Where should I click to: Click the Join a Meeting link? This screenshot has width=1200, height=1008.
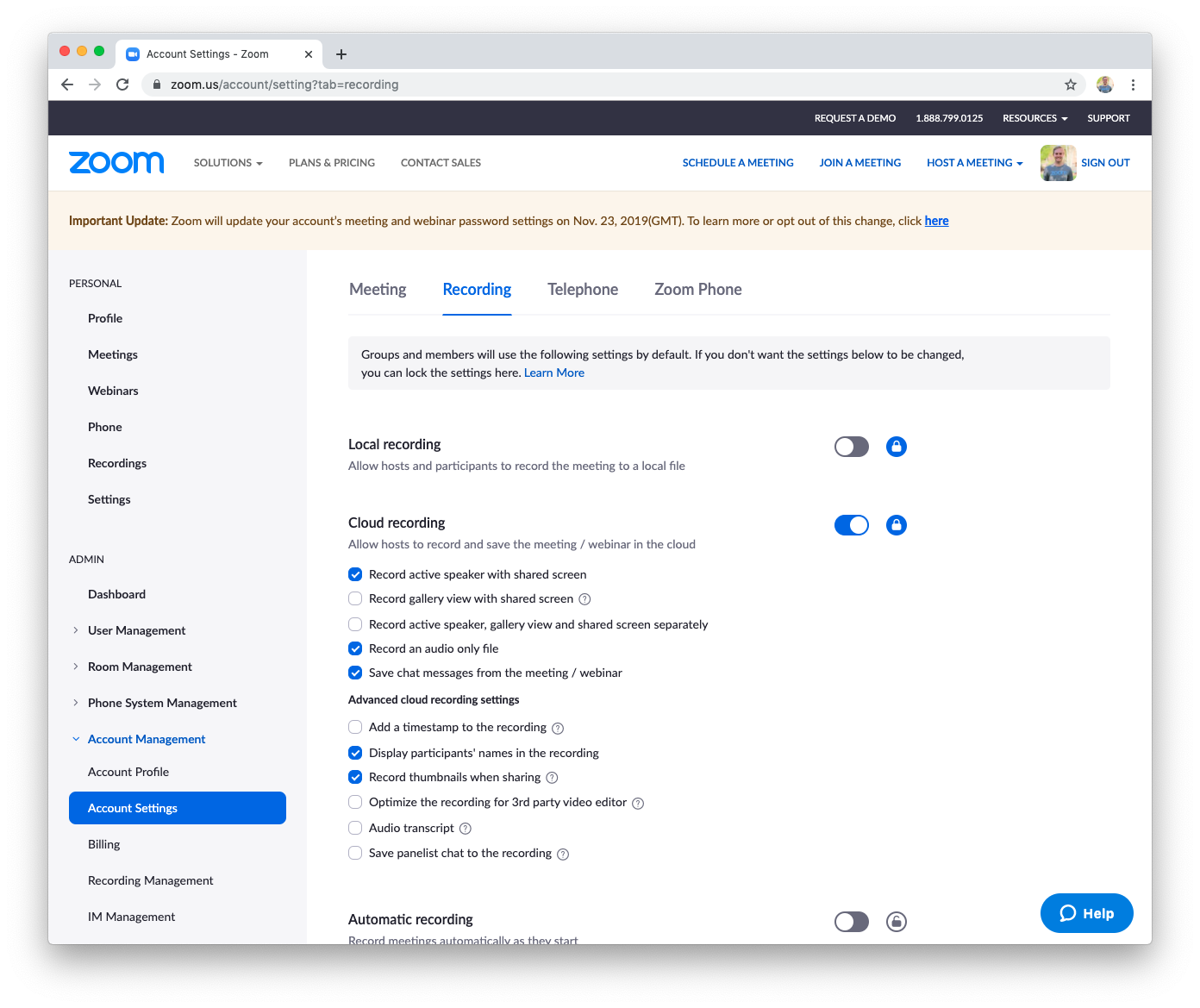point(860,163)
